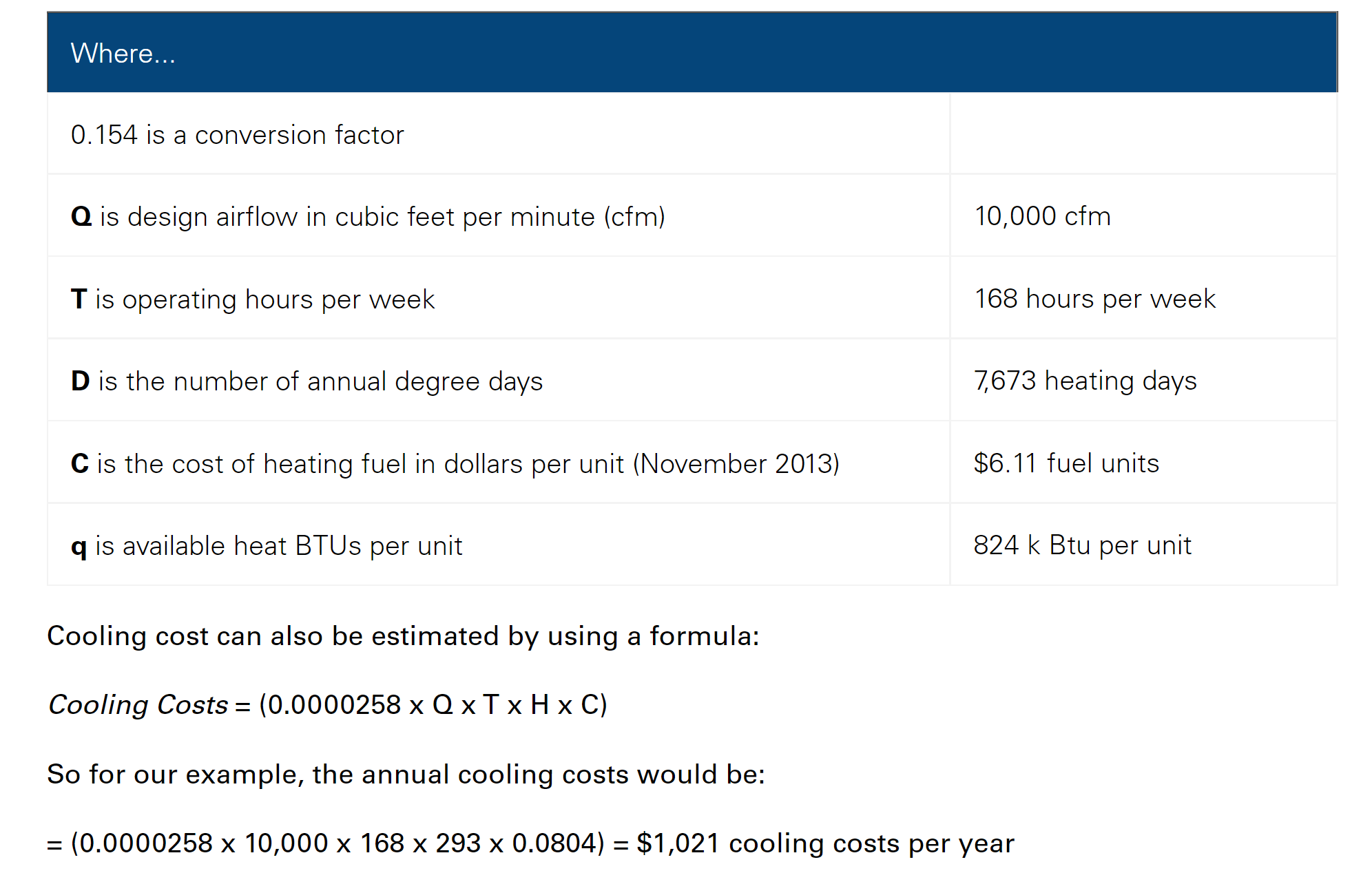
Task: Click the "$1,021 cooling costs per year" result
Action: point(825,843)
